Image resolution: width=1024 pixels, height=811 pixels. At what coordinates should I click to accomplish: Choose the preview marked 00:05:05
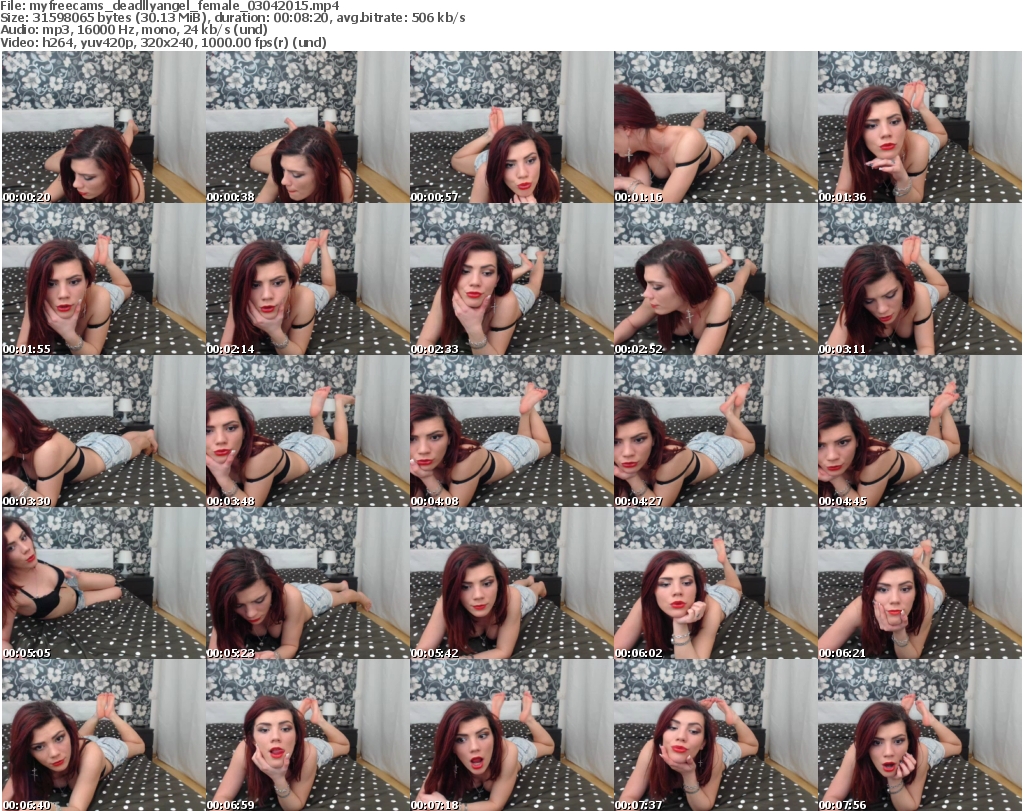[x=104, y=584]
